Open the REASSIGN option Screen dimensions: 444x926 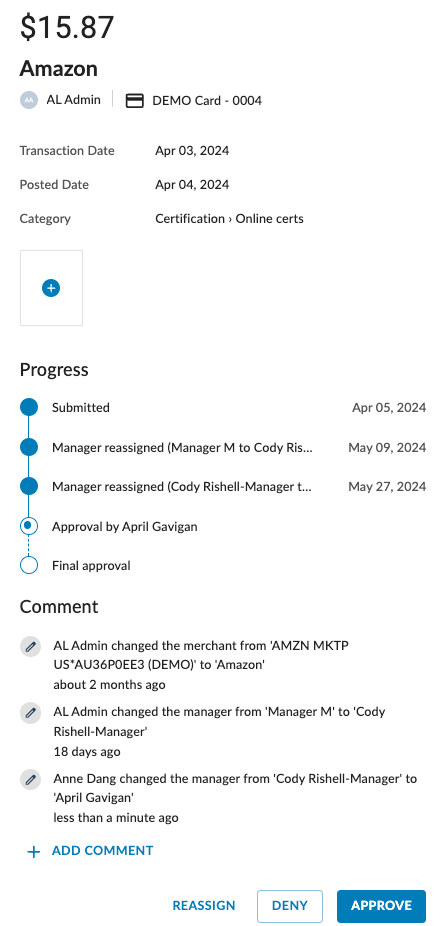tap(204, 906)
